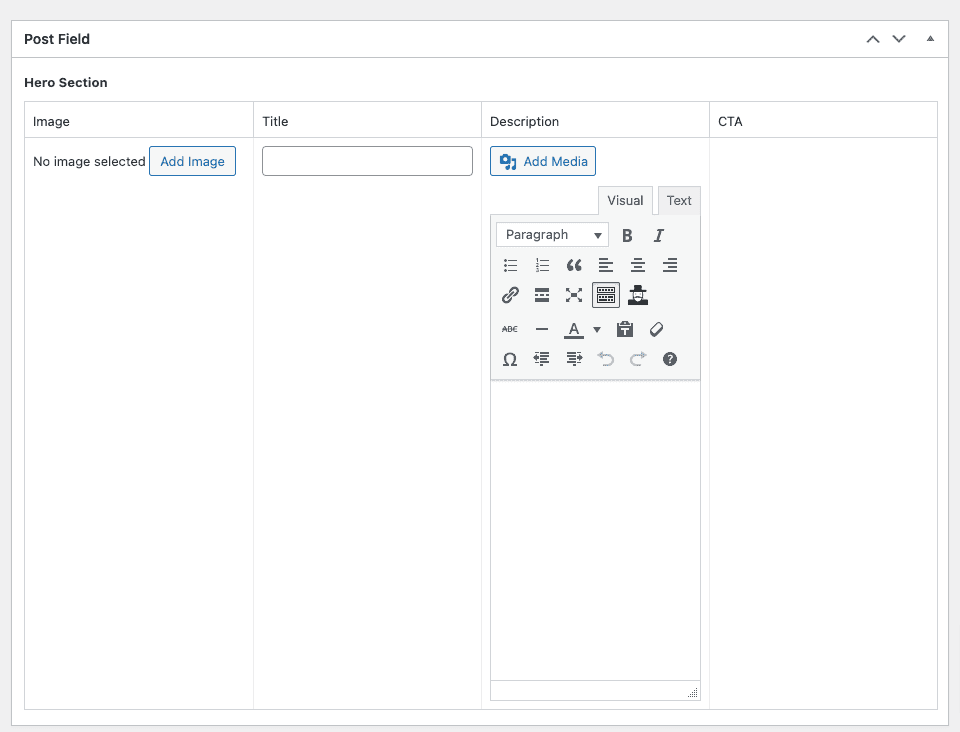Screen dimensions: 960x732
Task: Insert or edit a link
Action: click(x=510, y=295)
